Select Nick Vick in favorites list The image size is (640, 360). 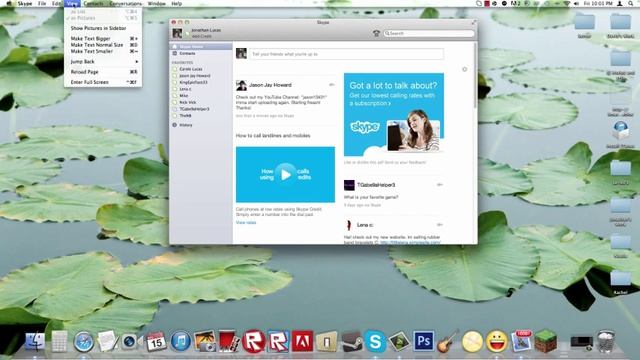(188, 102)
